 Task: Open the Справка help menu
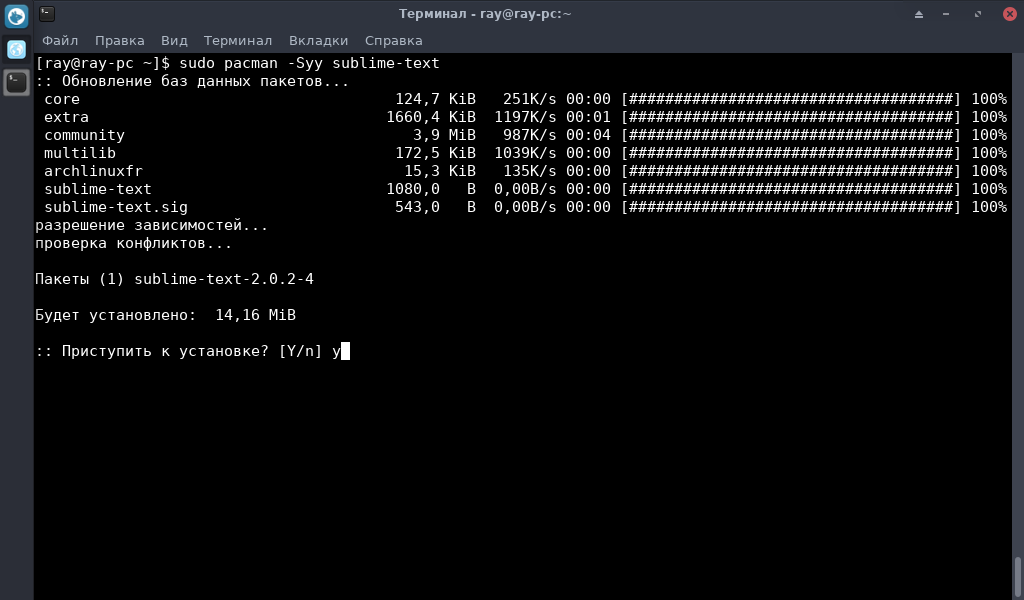click(x=393, y=41)
